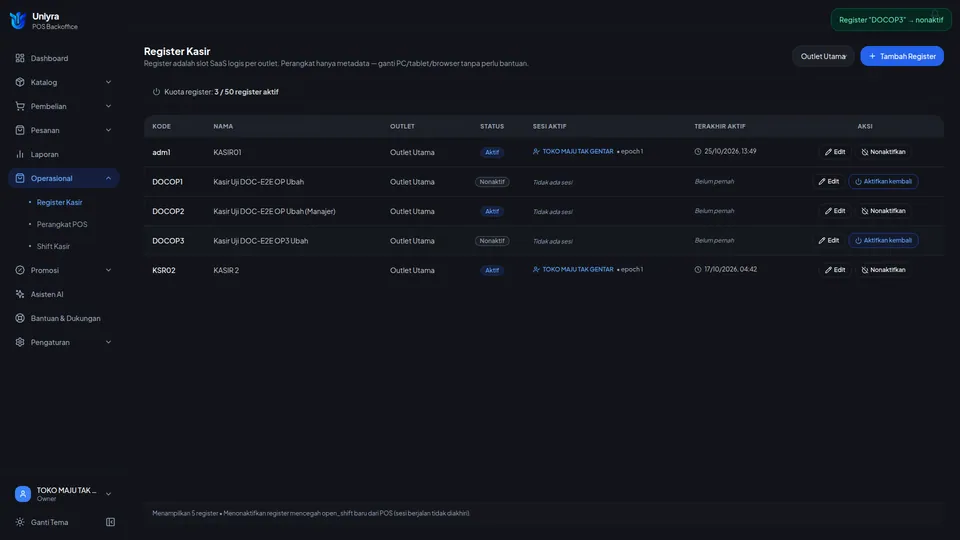
Task: Click the NAMA column header
Action: pos(223,126)
